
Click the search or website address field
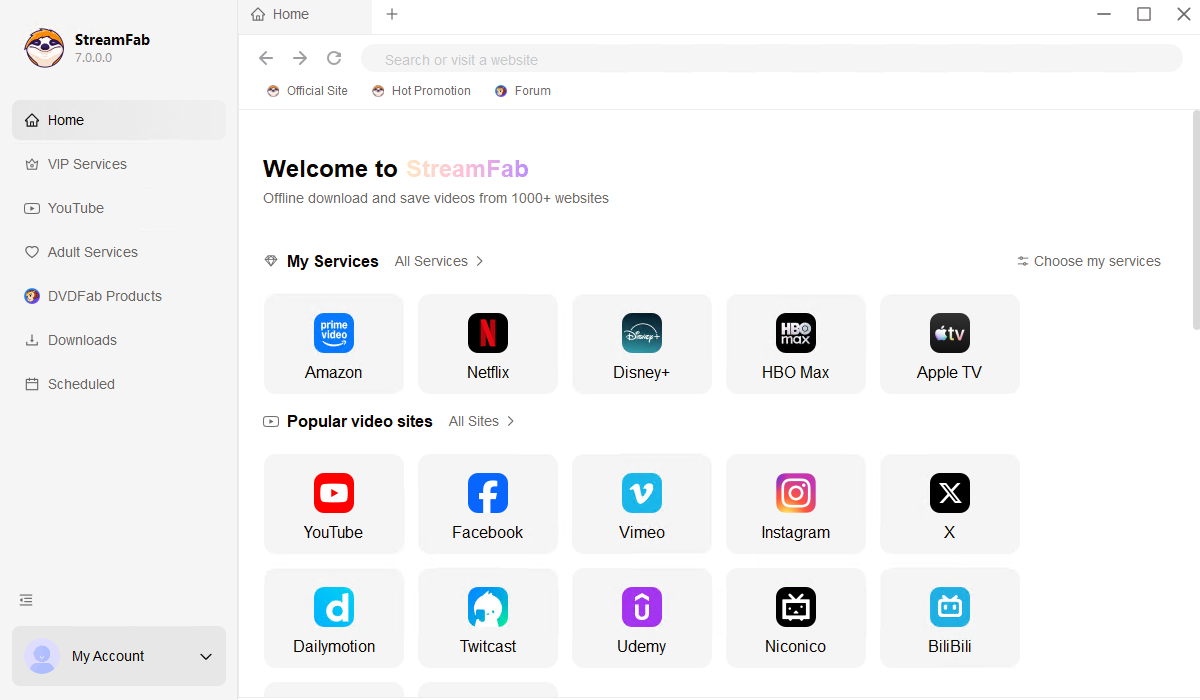point(770,59)
